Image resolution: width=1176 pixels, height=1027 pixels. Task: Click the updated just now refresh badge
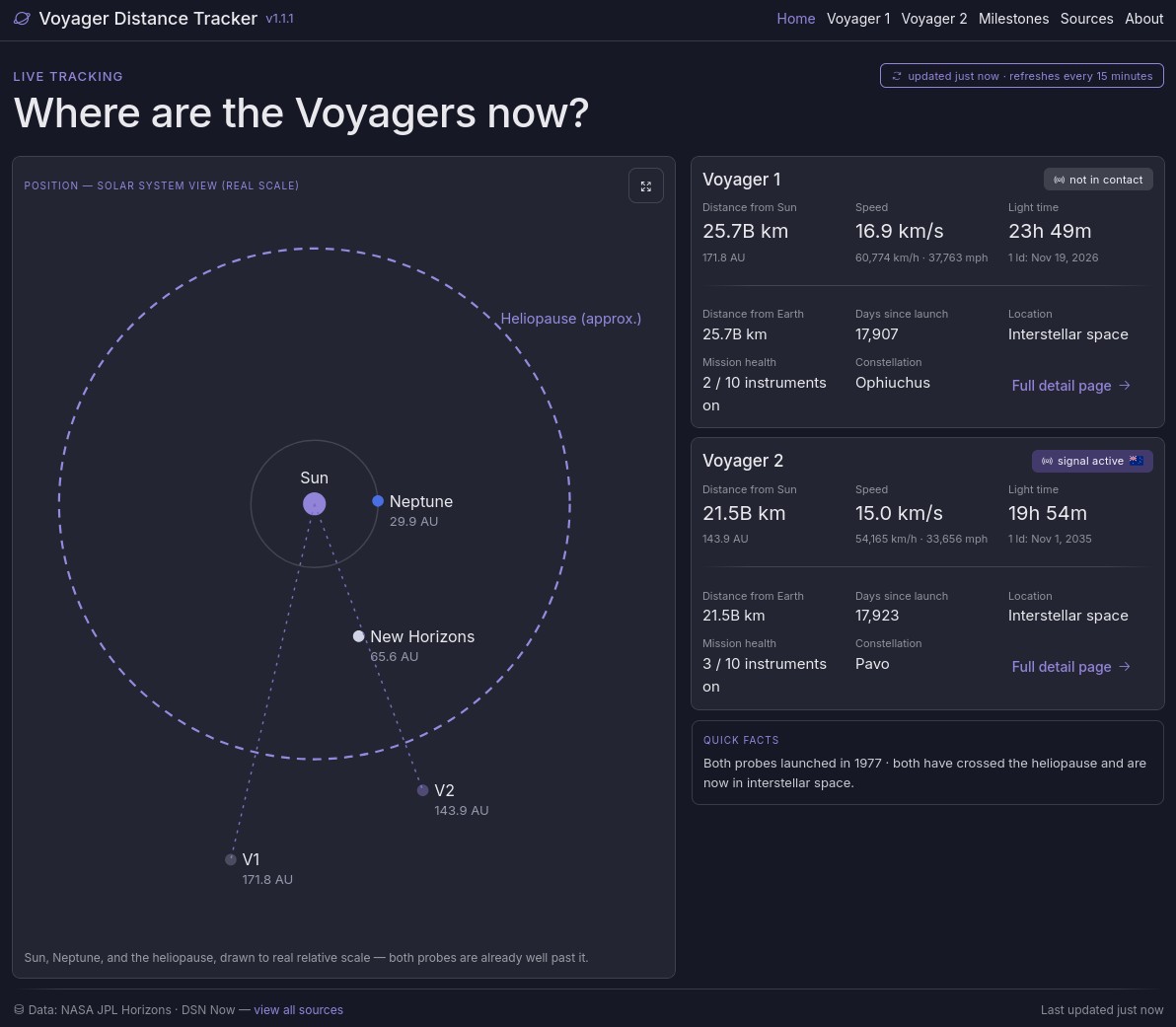point(1021,76)
